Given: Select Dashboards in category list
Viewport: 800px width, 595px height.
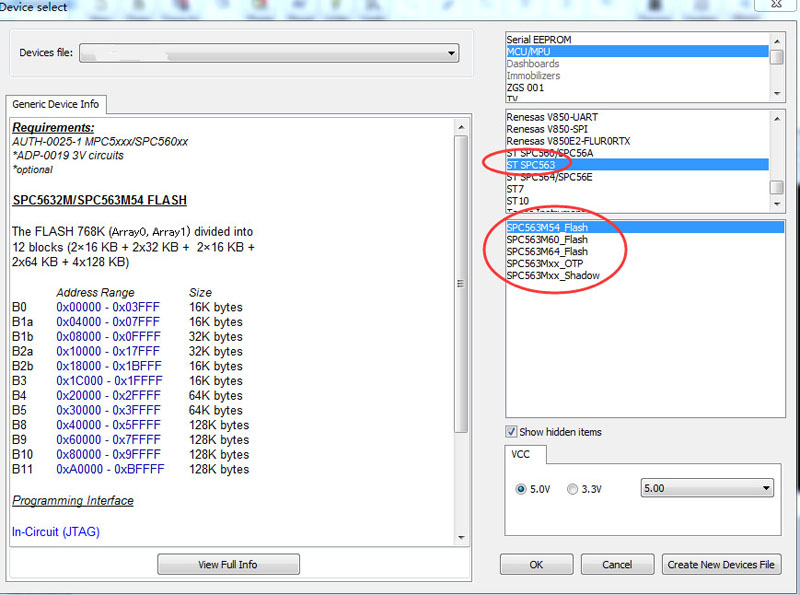Looking at the screenshot, I should click(x=637, y=64).
